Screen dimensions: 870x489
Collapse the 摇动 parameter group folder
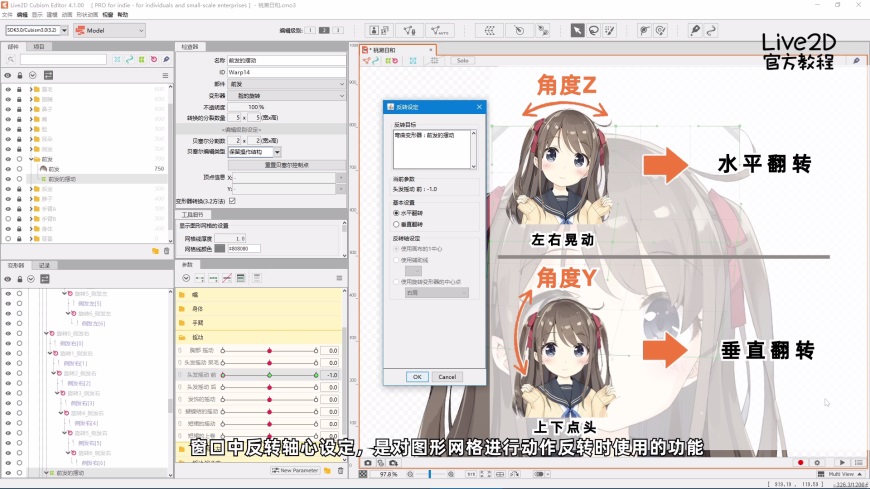click(x=181, y=337)
